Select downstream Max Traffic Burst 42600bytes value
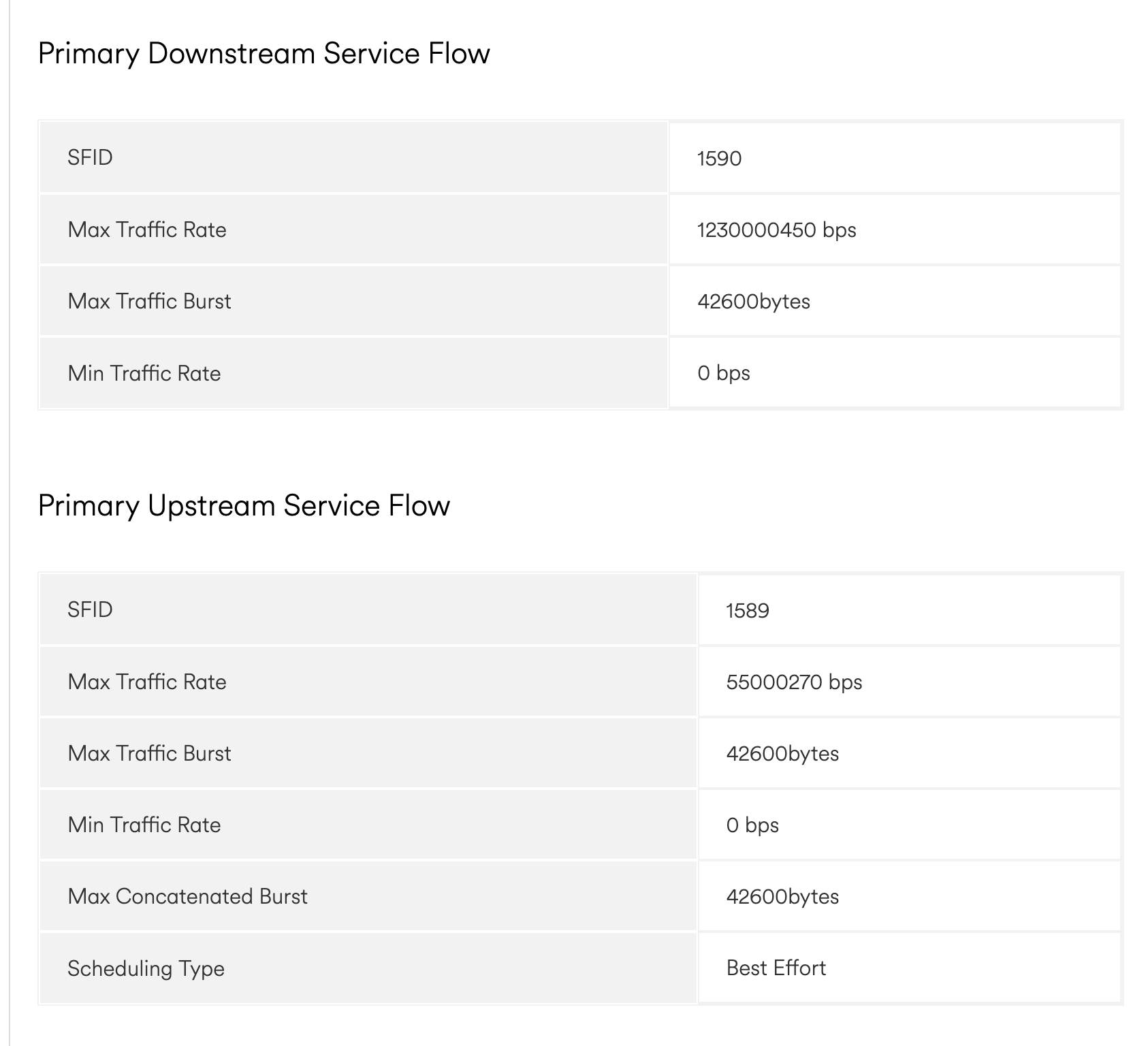The width and height of the screenshot is (1148, 1046). [x=753, y=302]
